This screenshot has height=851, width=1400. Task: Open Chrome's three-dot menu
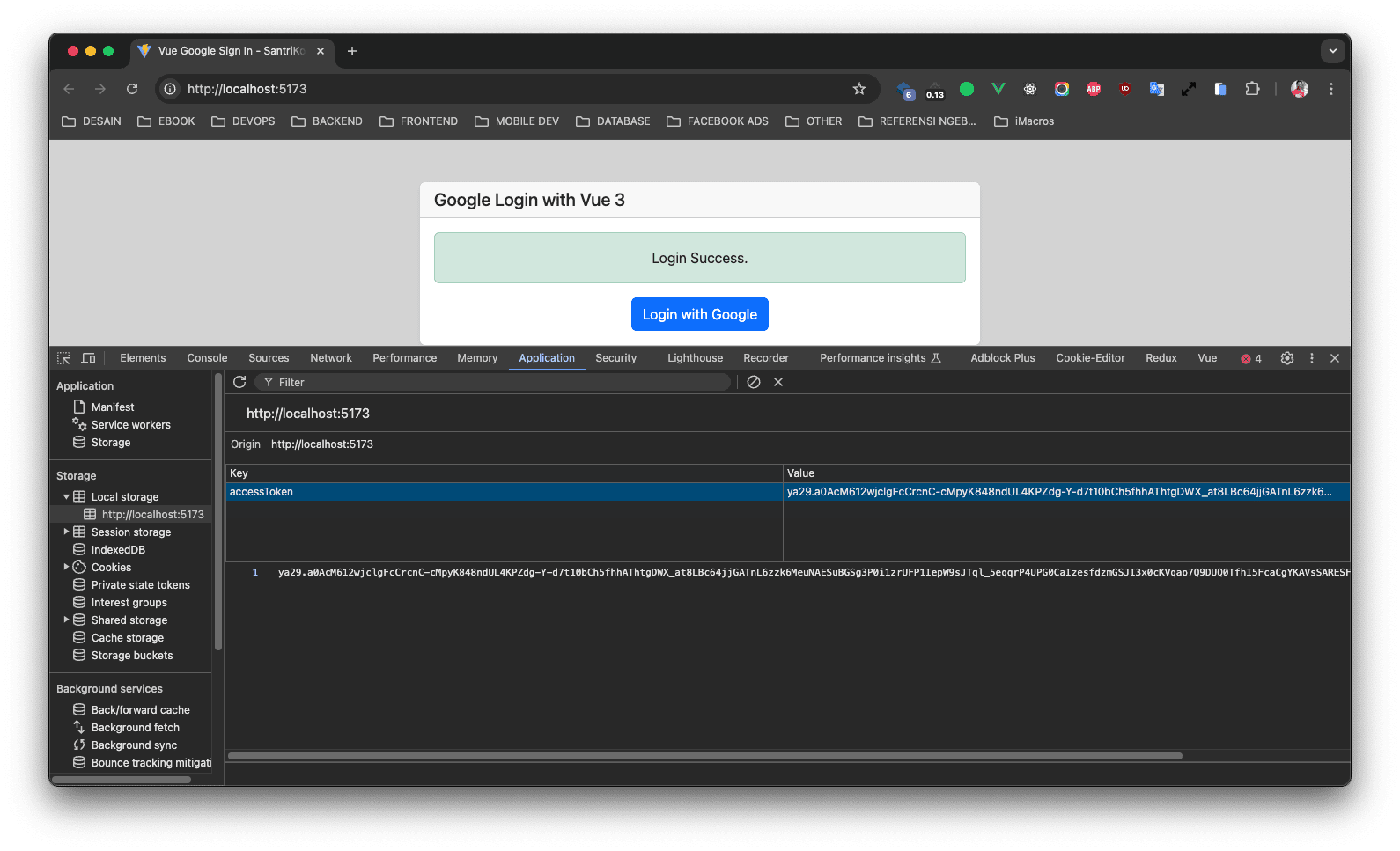[x=1331, y=89]
